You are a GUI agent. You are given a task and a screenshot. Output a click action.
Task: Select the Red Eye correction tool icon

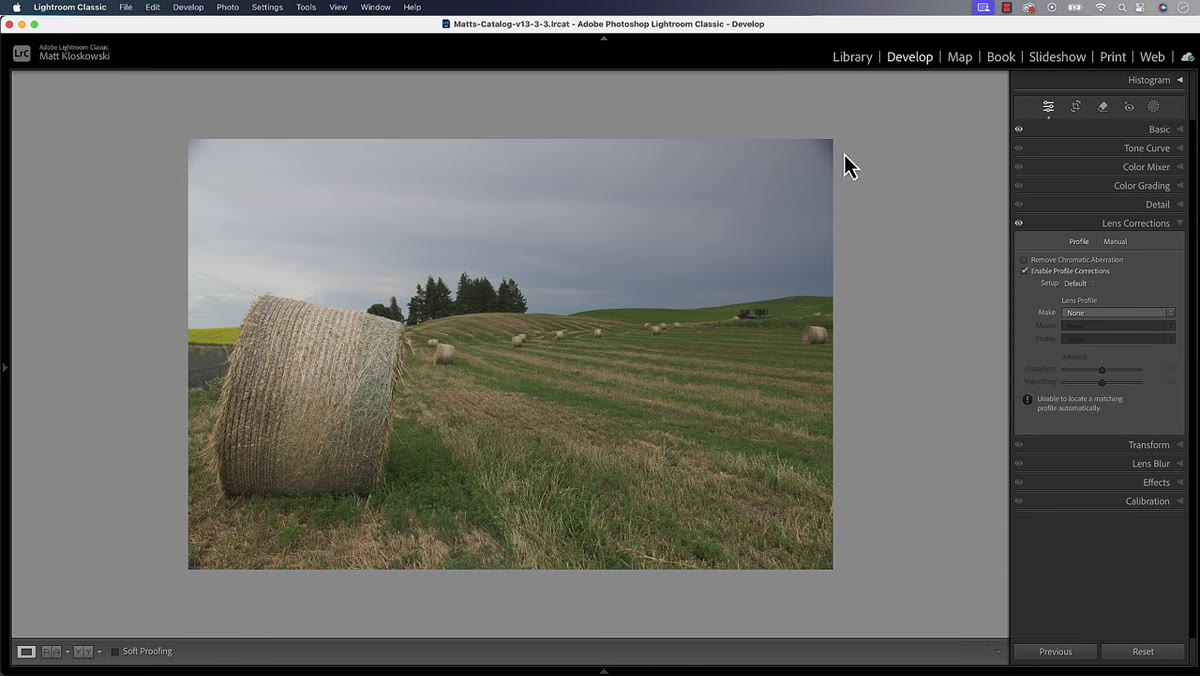click(x=1129, y=106)
